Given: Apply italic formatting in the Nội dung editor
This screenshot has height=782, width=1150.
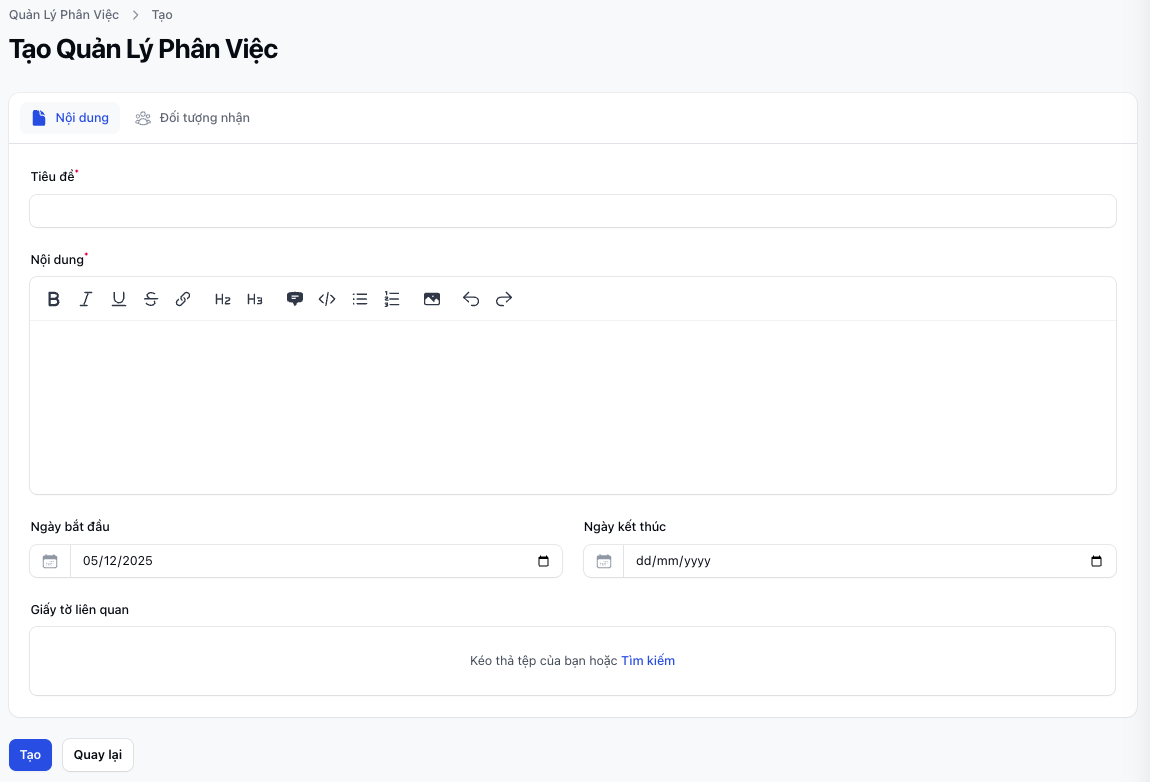Looking at the screenshot, I should (x=86, y=299).
